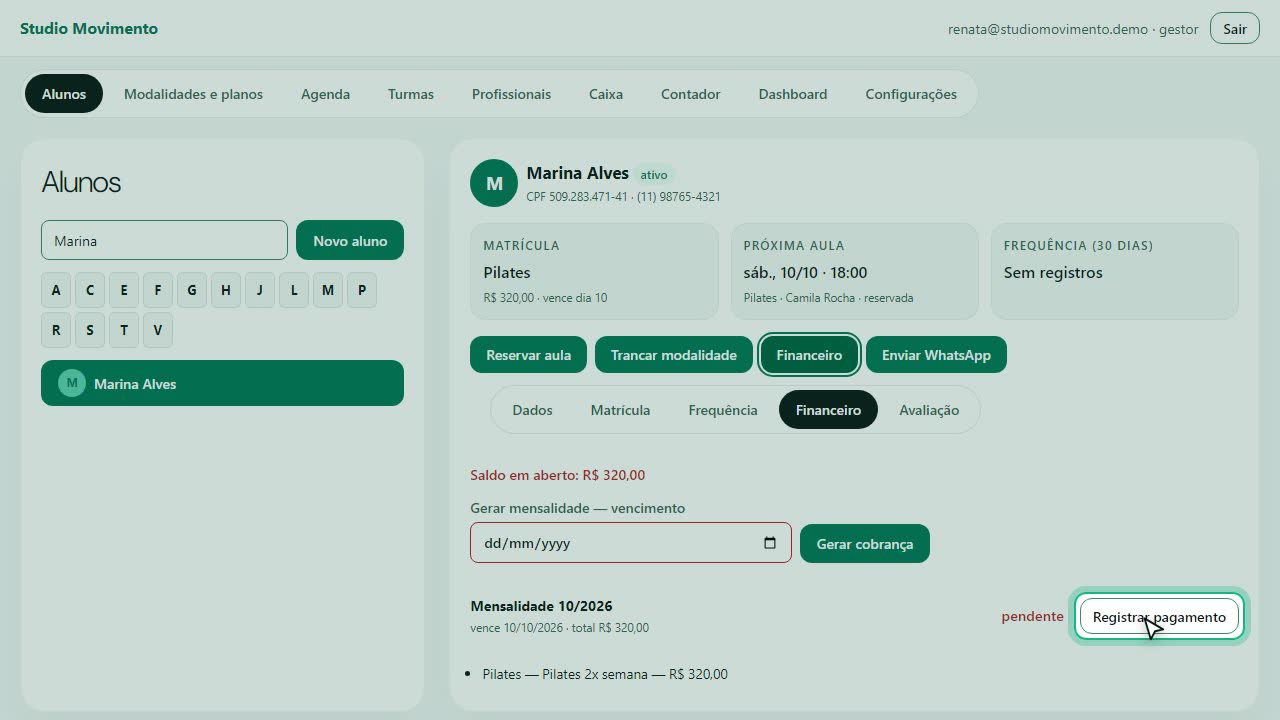
Task: Filter students by letter E
Action: tap(124, 290)
